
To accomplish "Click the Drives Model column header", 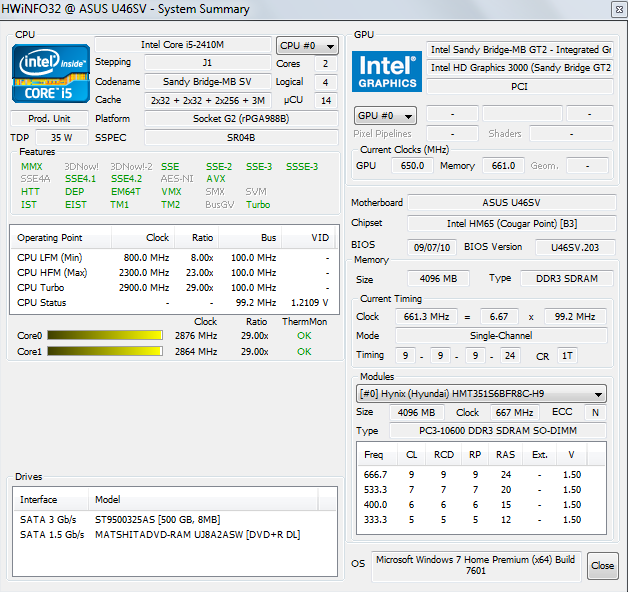I will pos(203,499).
